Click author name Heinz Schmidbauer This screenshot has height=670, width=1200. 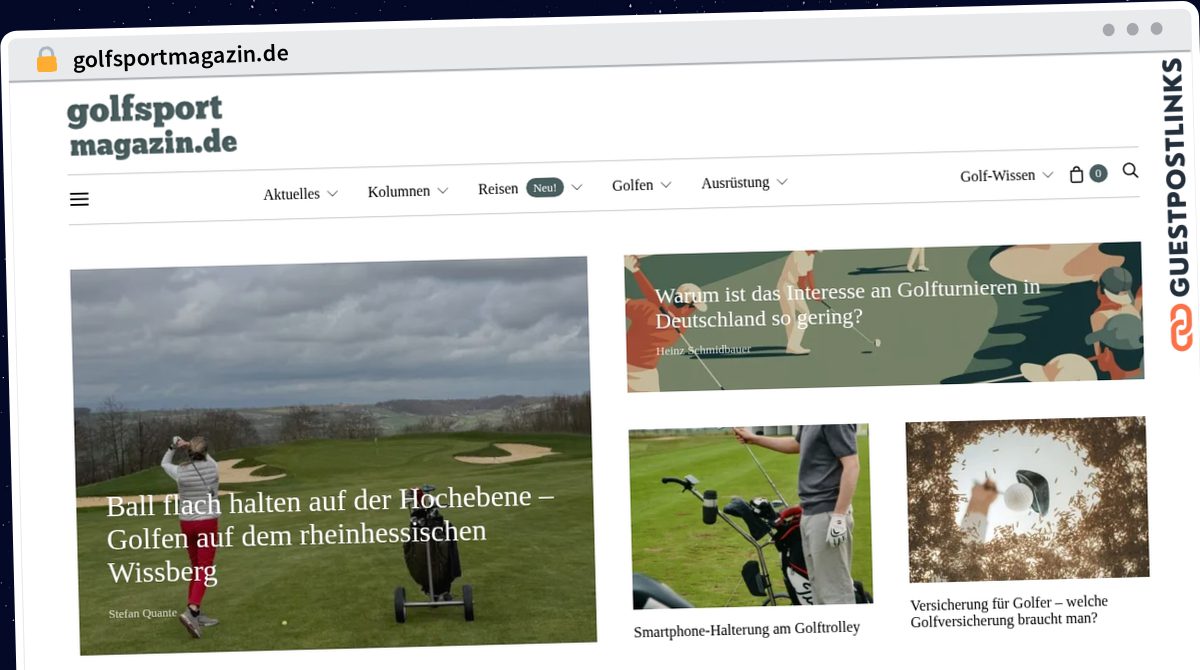tap(703, 350)
